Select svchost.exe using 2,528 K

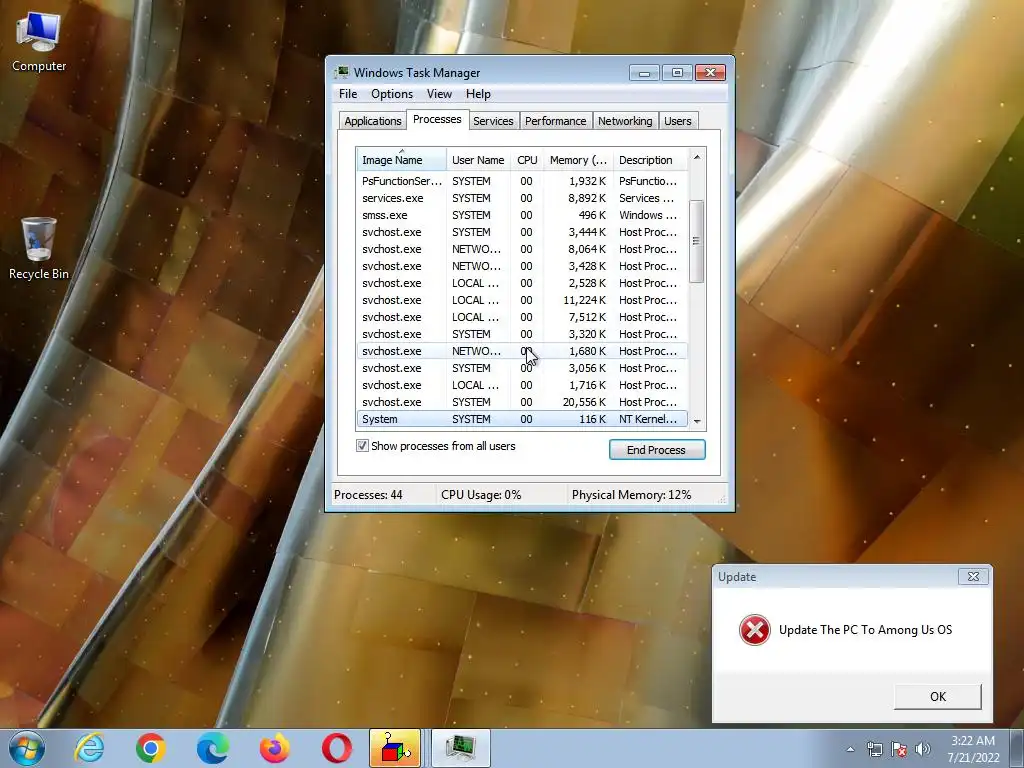pos(522,283)
